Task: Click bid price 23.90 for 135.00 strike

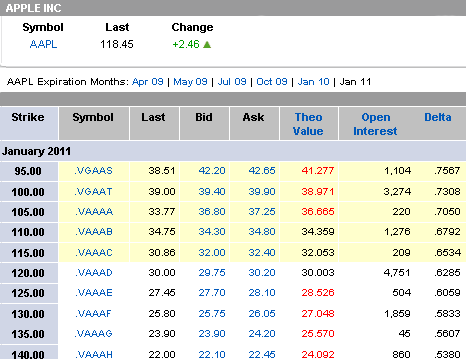Action: [x=212, y=334]
